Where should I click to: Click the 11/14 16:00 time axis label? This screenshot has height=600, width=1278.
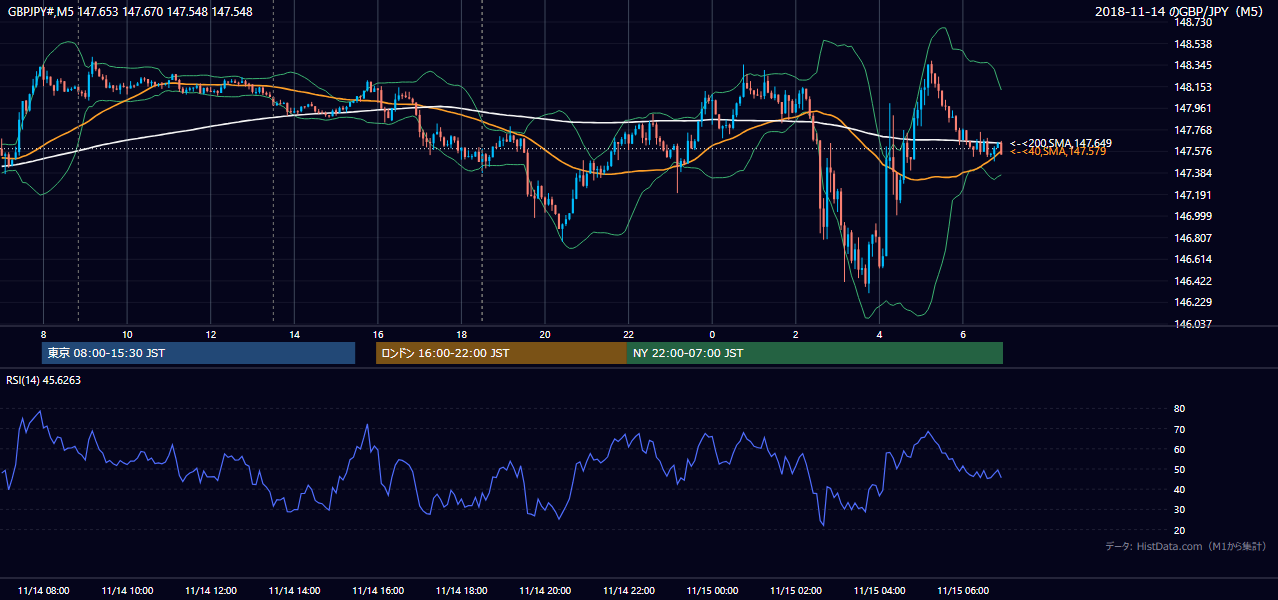[378, 591]
